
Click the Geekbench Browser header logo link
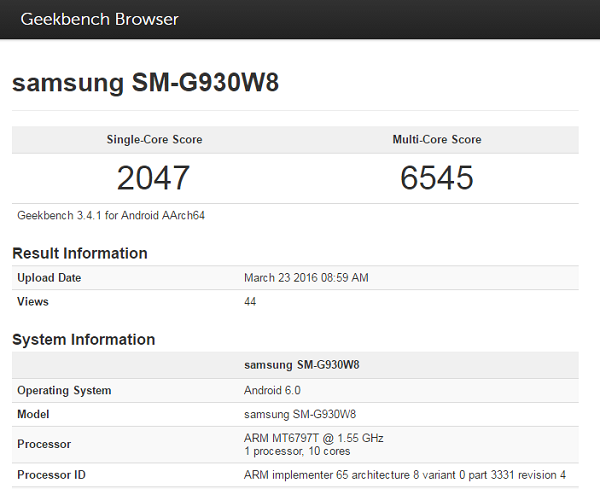(100, 19)
